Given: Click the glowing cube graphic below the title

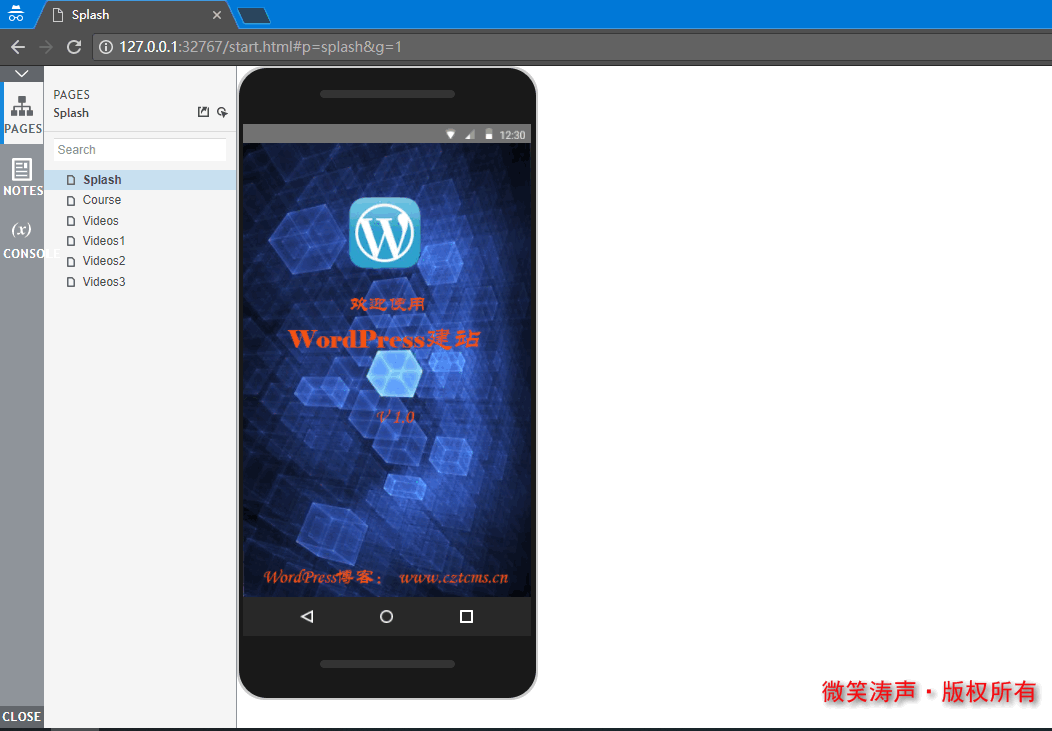Looking at the screenshot, I should coord(394,373).
